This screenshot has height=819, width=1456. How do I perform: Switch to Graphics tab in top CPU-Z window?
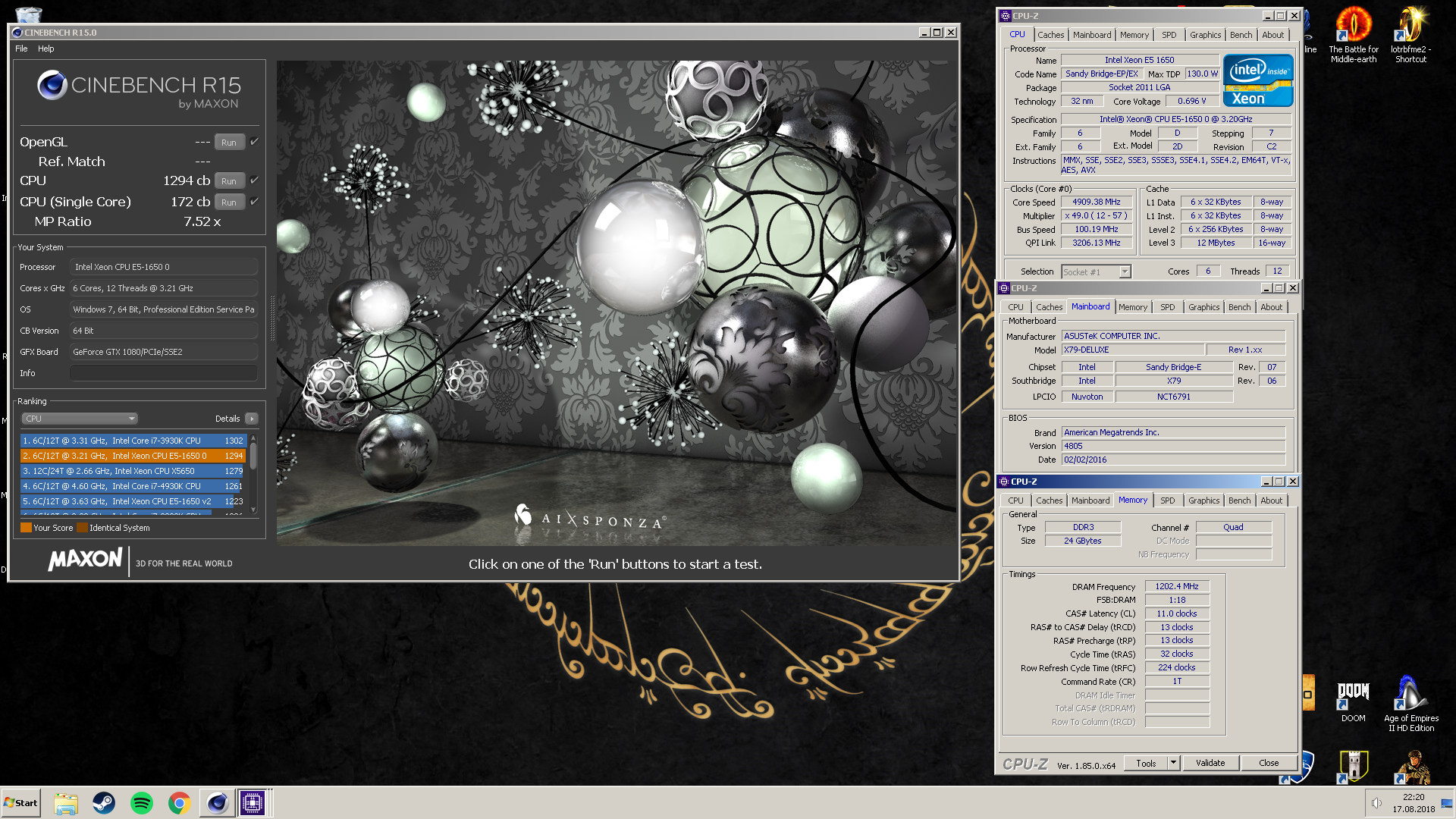1205,35
